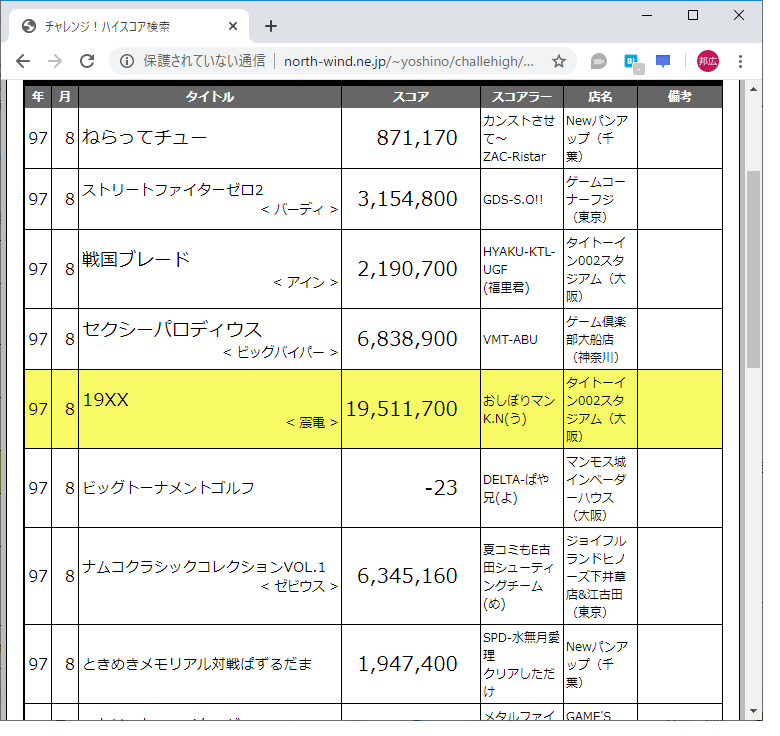Click the title ときめきメモリアル対戦ぱずるだま
780x736 pixels.
point(197,664)
